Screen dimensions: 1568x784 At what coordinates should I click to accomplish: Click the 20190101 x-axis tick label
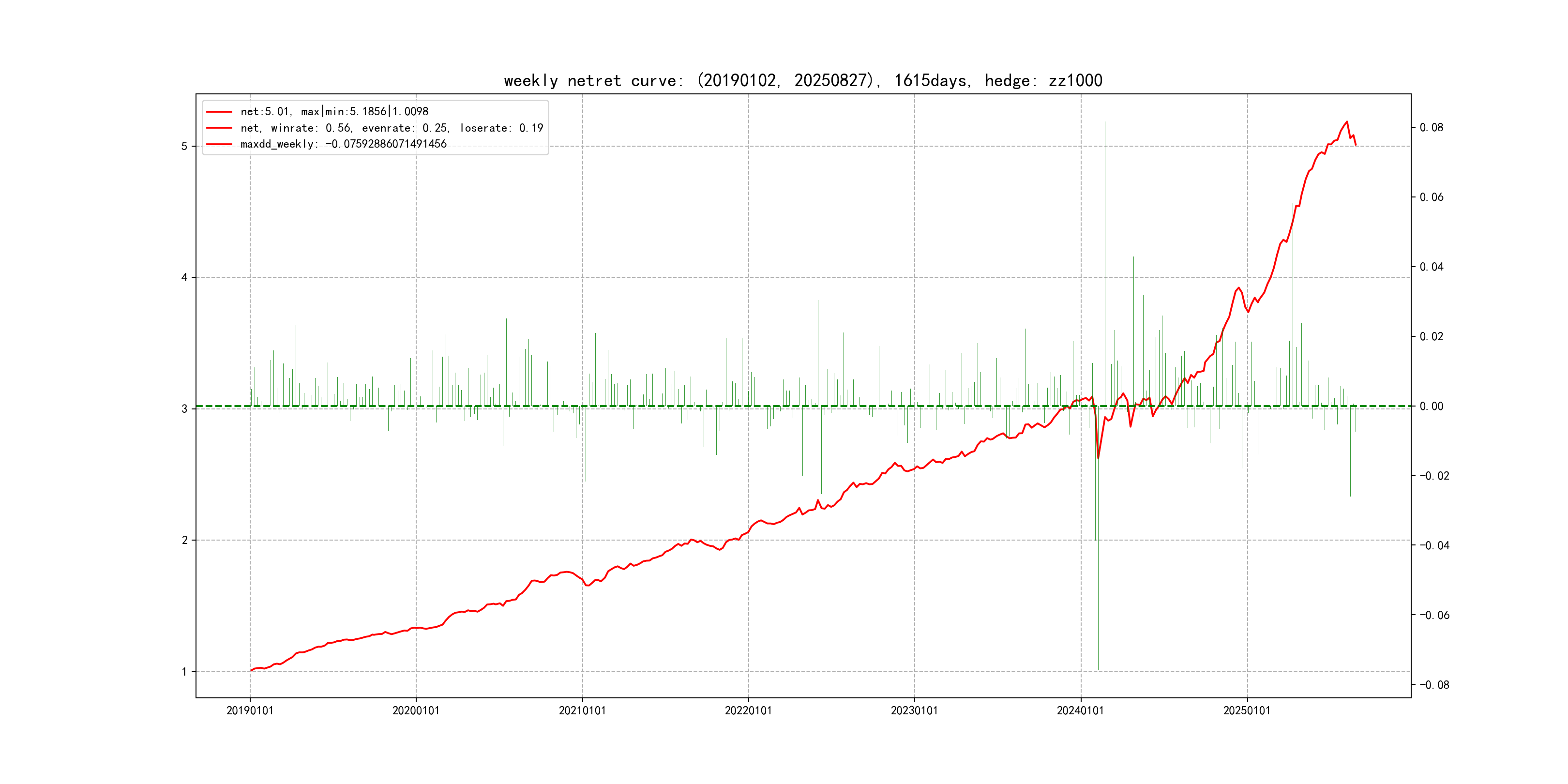pos(250,710)
